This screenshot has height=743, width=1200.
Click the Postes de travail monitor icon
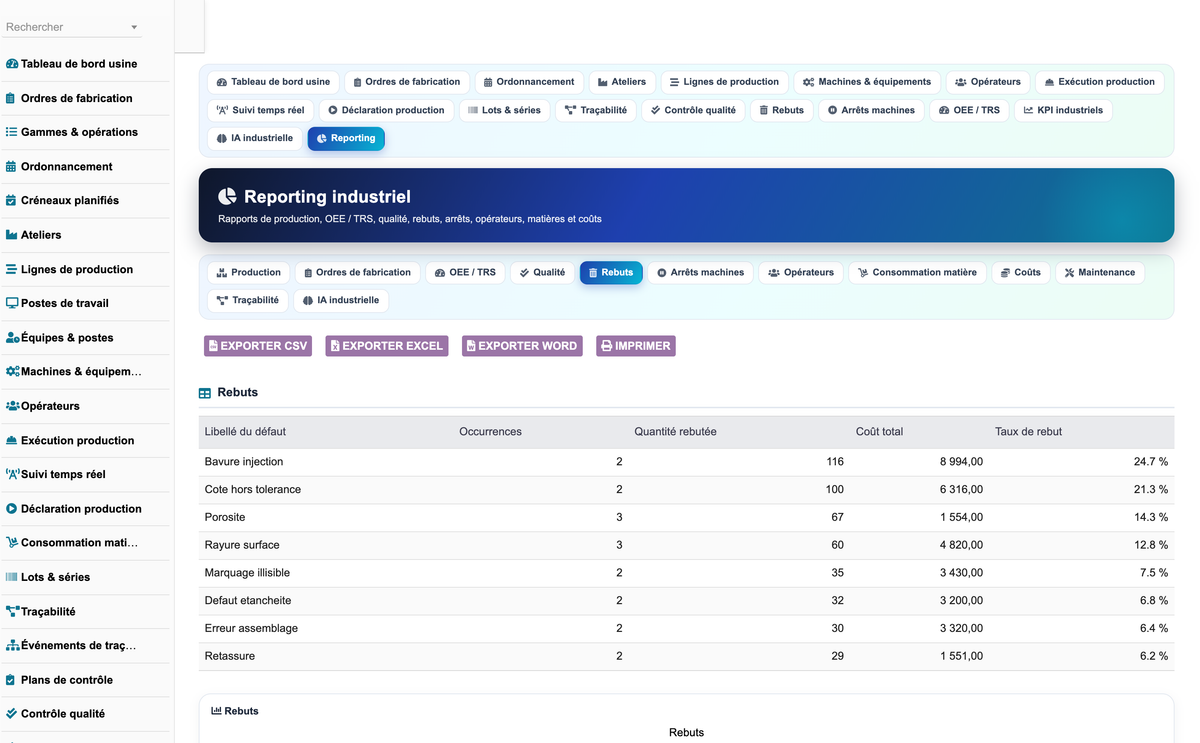[12, 303]
